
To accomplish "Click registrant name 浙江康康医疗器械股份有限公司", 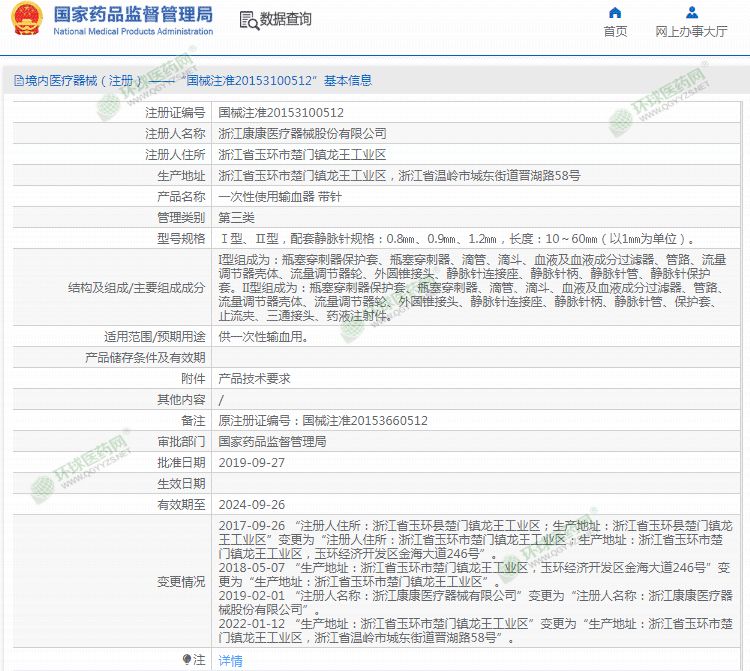I will pyautogui.click(x=302, y=133).
